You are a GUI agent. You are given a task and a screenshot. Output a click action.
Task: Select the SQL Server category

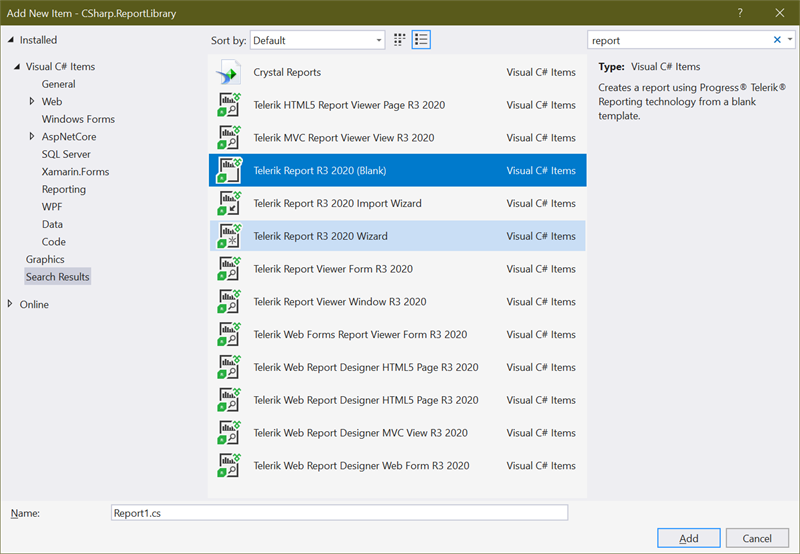click(x=66, y=154)
